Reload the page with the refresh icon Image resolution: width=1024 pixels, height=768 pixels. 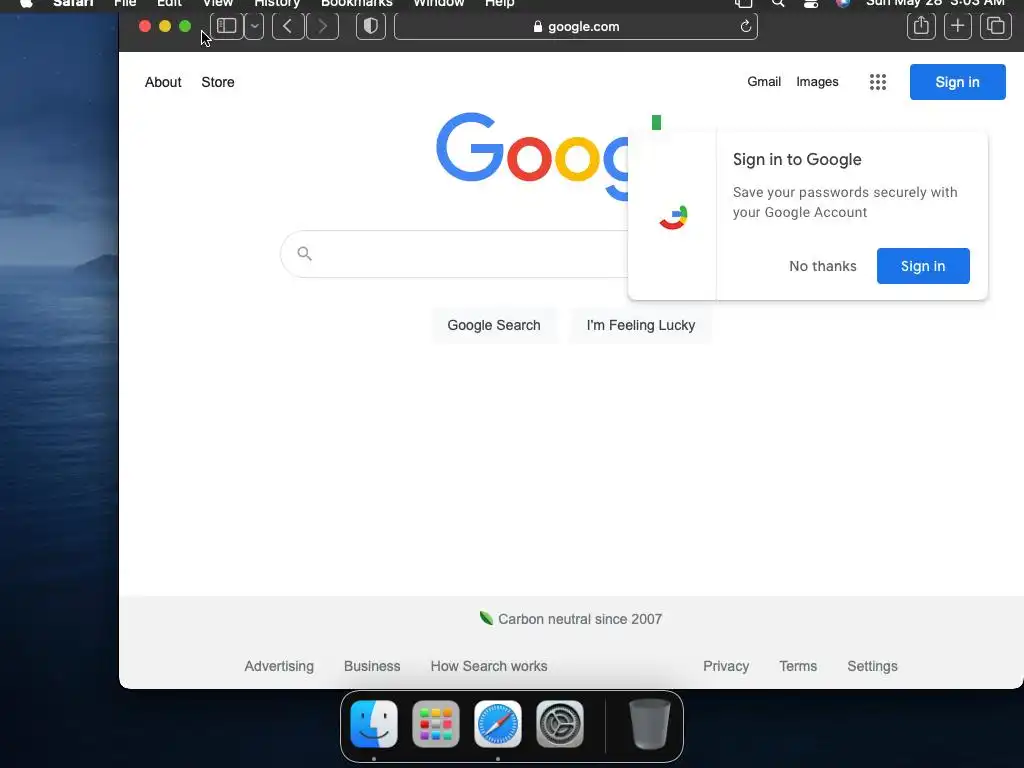(x=745, y=27)
